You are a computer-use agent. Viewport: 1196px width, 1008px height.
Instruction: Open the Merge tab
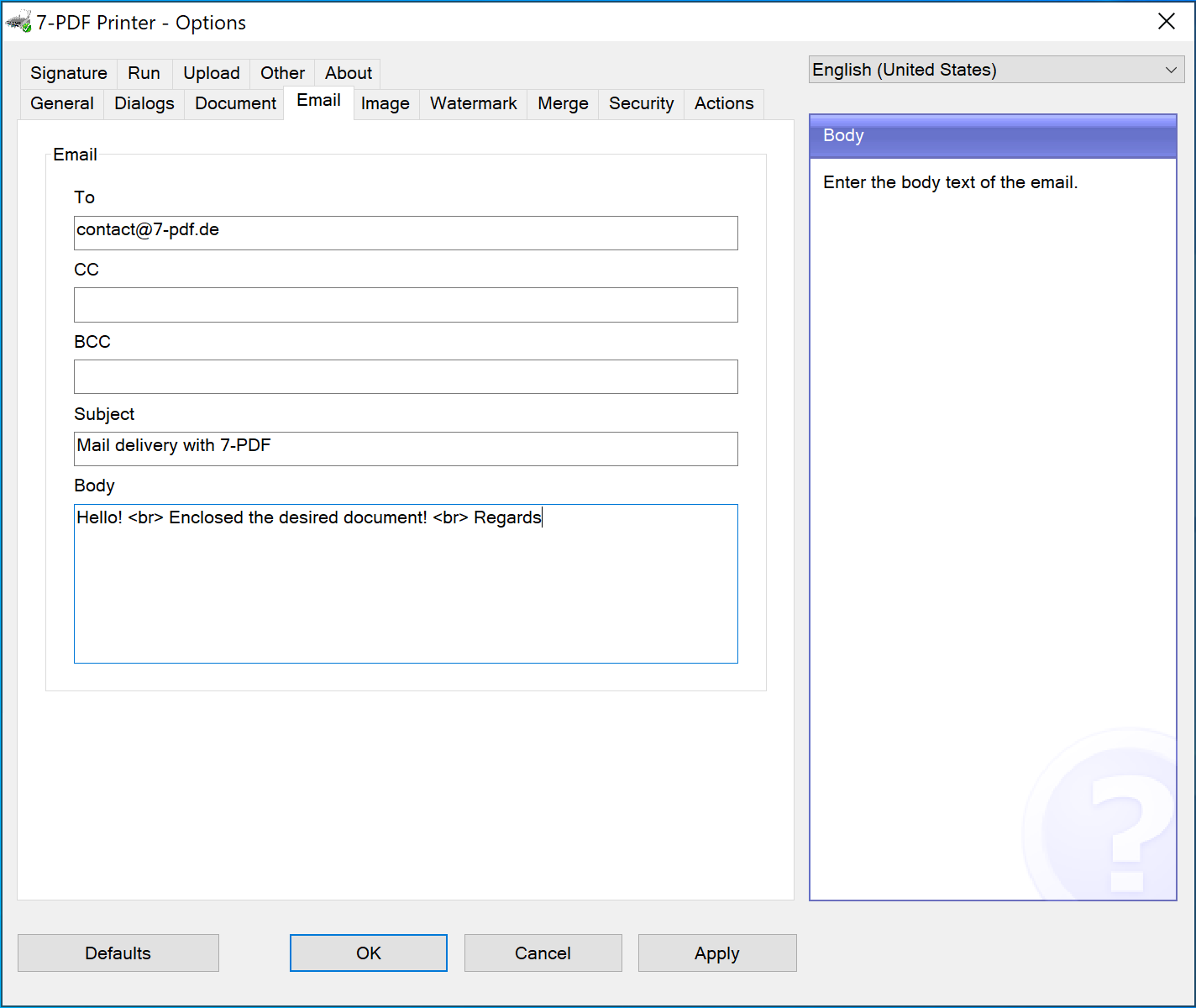click(563, 103)
